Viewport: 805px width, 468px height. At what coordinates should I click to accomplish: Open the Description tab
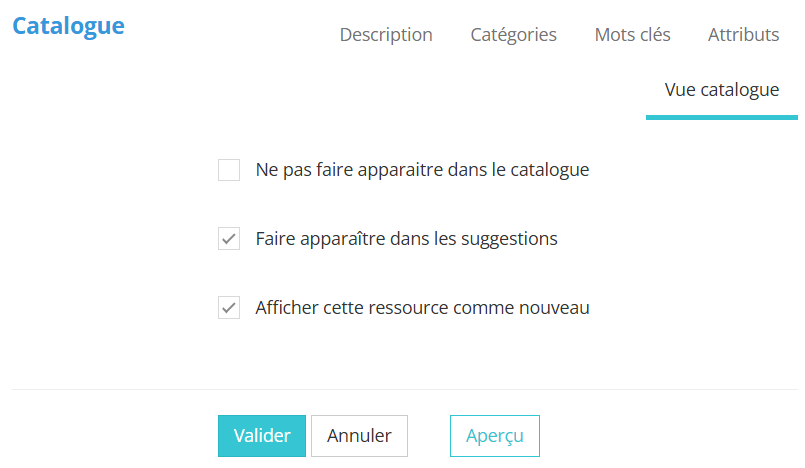pos(386,35)
